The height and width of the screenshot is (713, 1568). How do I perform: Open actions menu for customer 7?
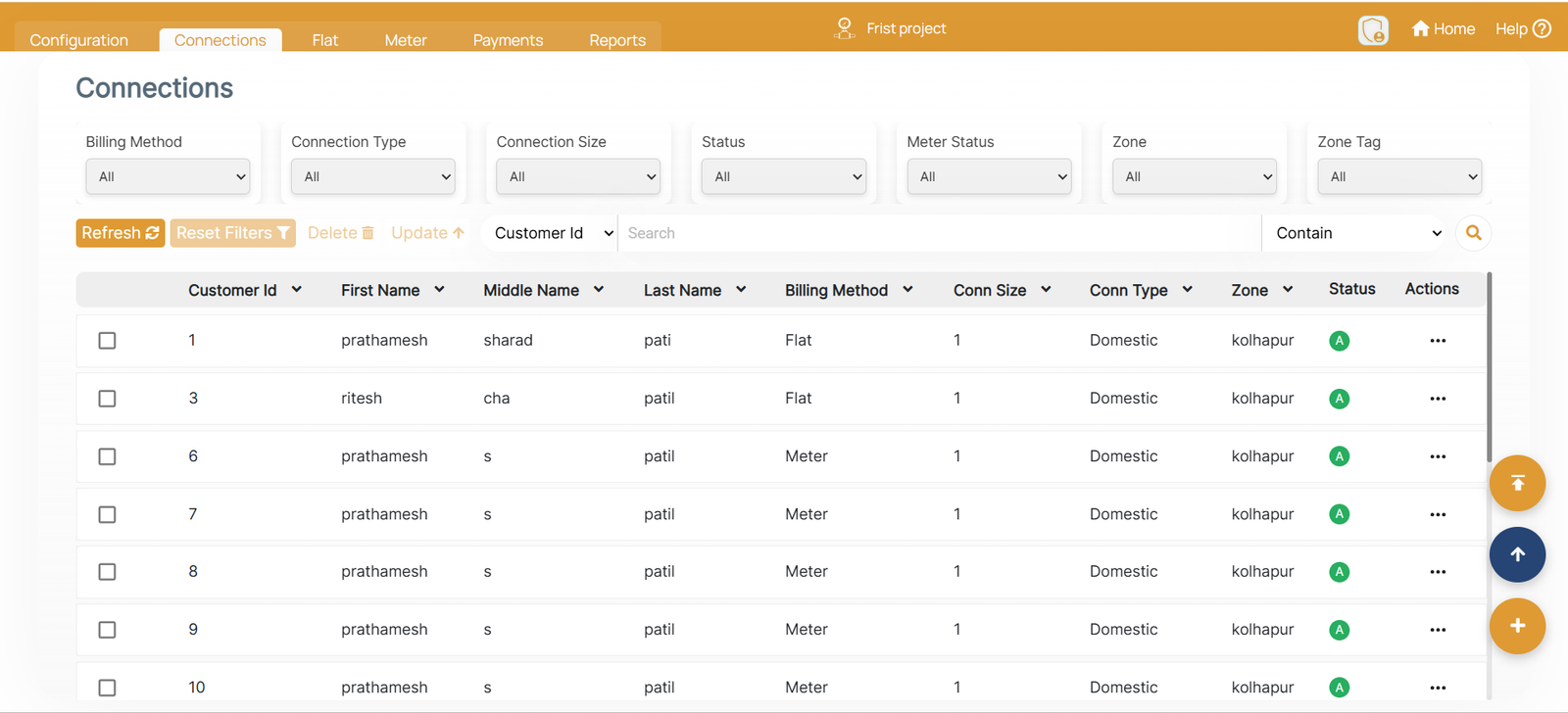[x=1437, y=514]
